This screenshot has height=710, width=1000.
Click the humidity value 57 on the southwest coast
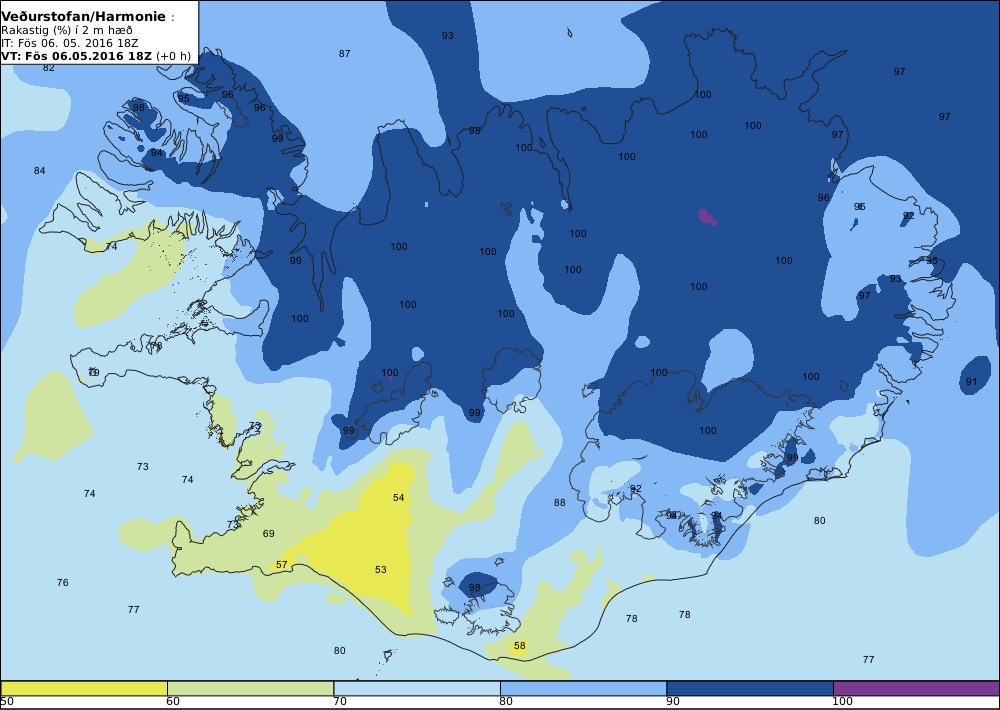coord(282,565)
